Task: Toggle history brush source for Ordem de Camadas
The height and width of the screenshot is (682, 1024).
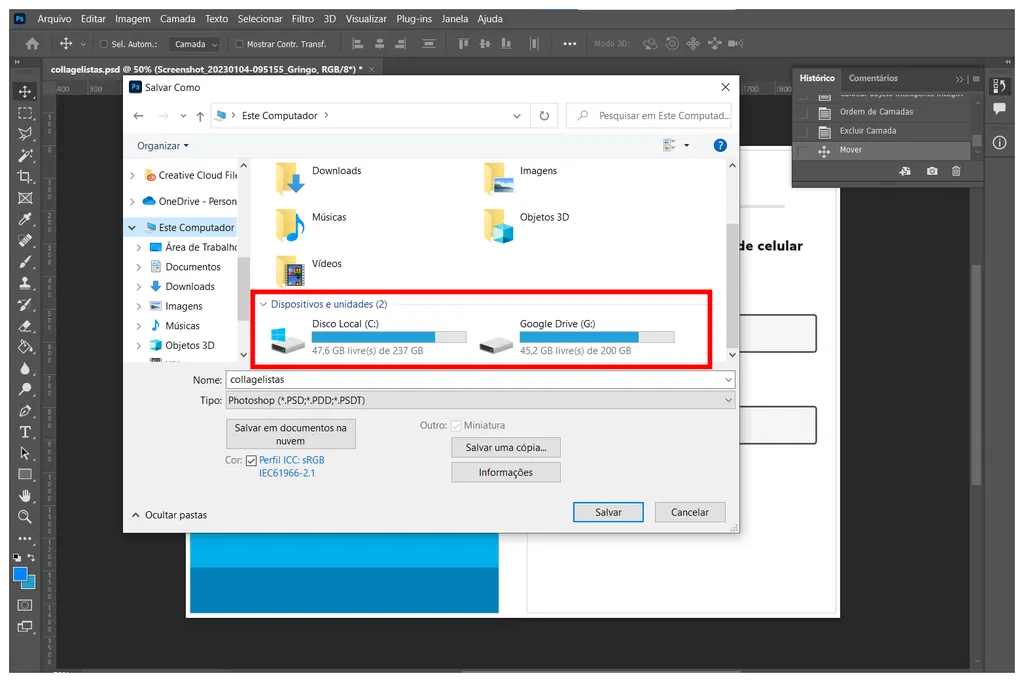Action: coord(802,112)
